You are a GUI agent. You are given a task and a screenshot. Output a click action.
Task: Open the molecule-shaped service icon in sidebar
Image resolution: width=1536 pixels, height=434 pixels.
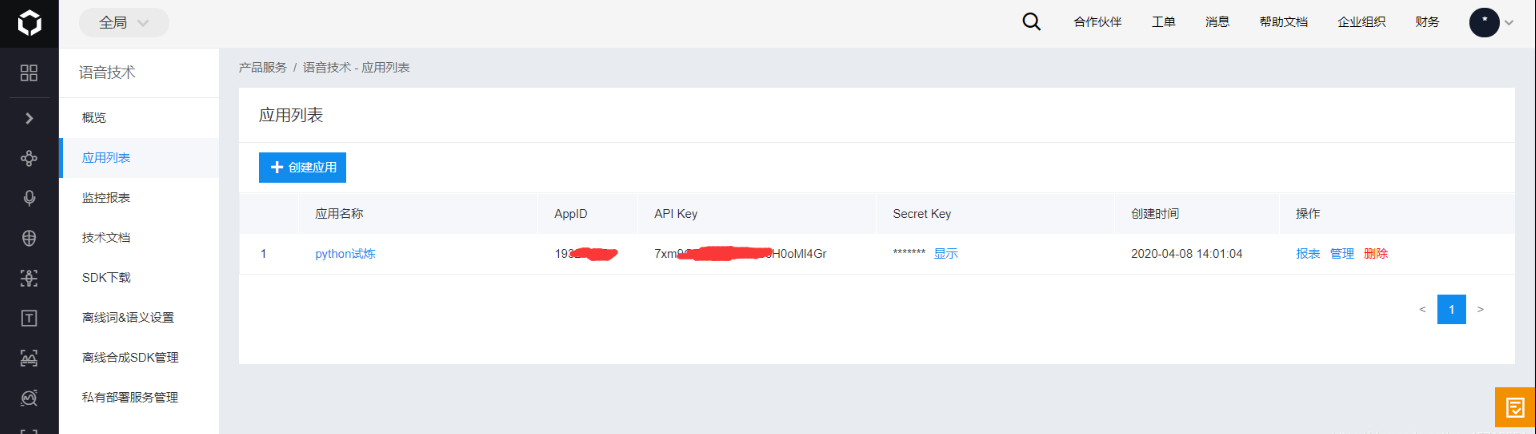pyautogui.click(x=29, y=158)
